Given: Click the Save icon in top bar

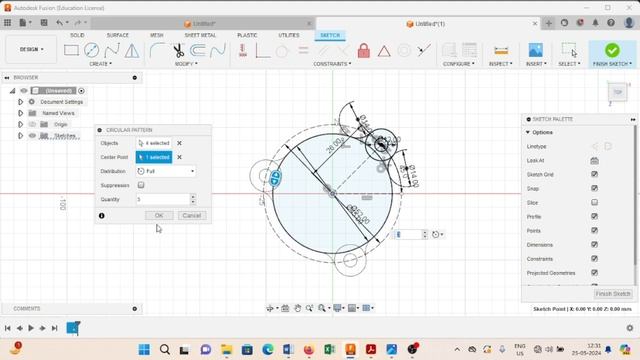Looking at the screenshot, I should (44, 23).
